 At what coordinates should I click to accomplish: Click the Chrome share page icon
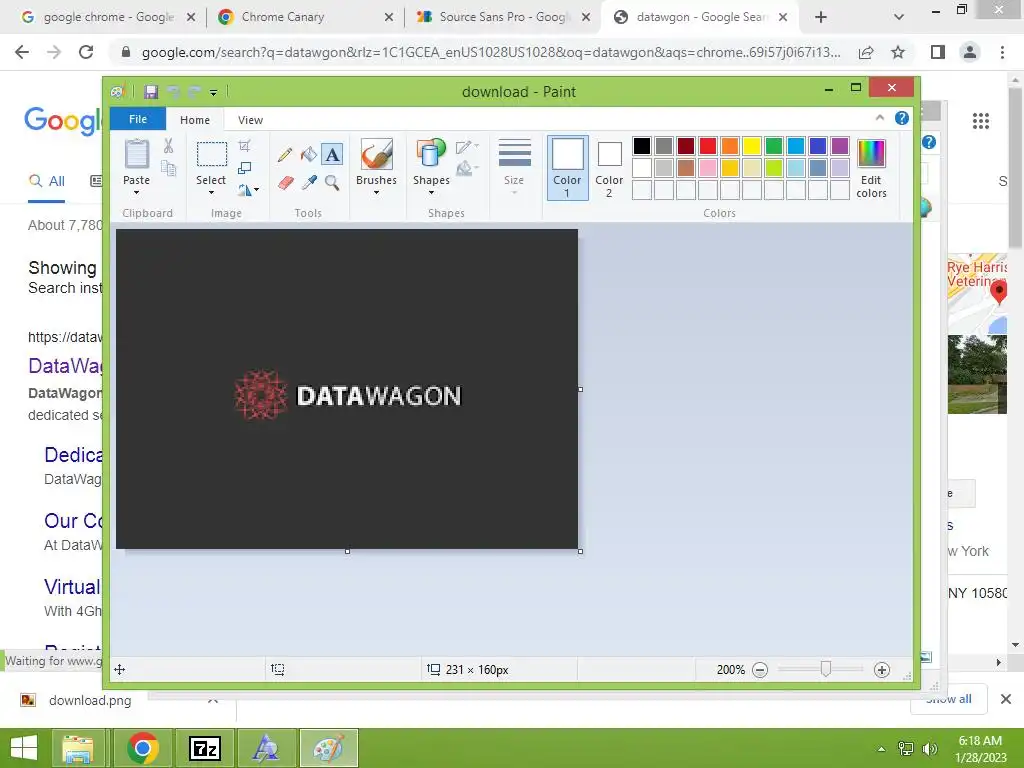click(866, 52)
